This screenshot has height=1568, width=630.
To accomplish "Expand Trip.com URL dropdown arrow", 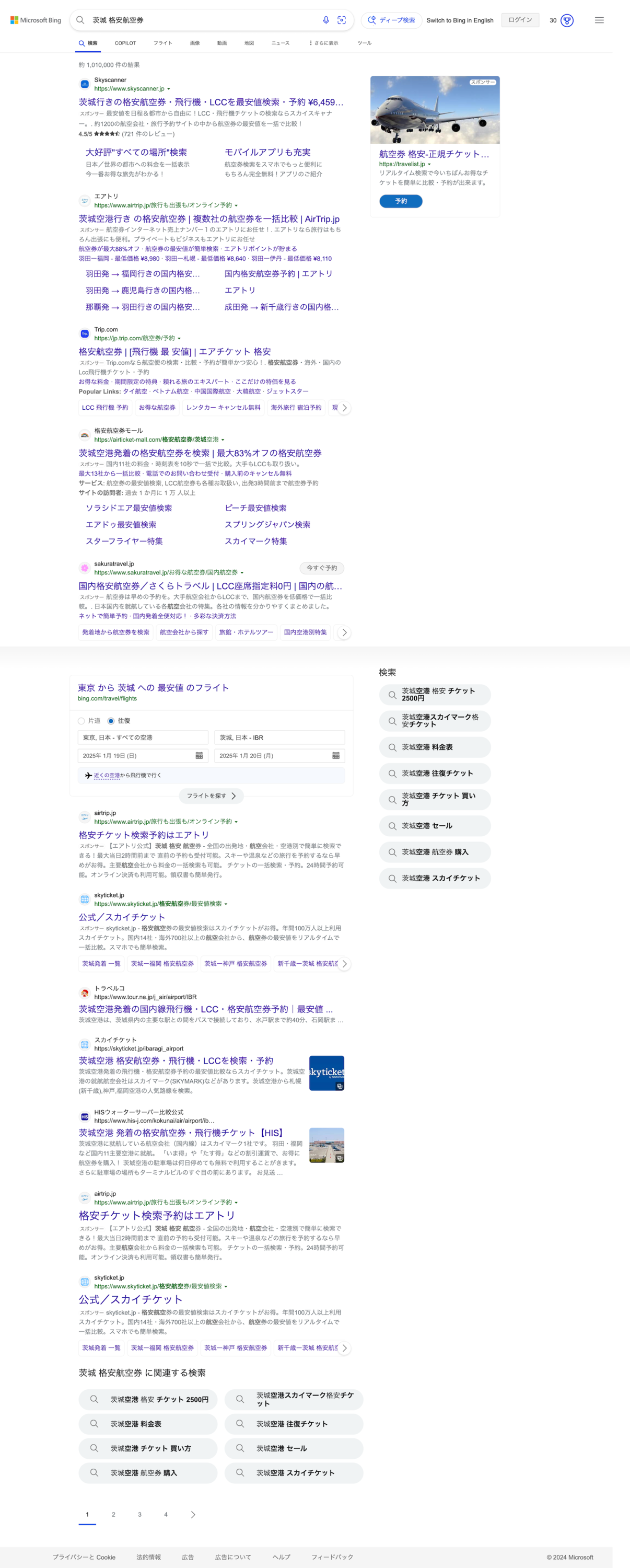I will coord(179,339).
